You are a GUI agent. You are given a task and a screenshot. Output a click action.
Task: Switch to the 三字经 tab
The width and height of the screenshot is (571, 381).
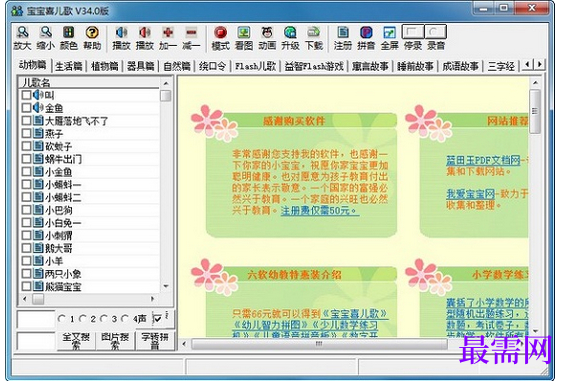click(501, 66)
